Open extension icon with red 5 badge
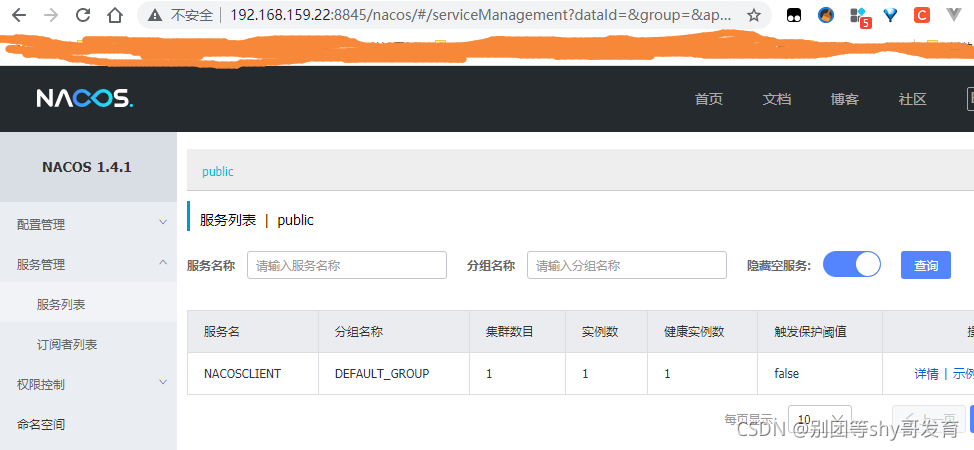The image size is (974, 450). (x=860, y=17)
